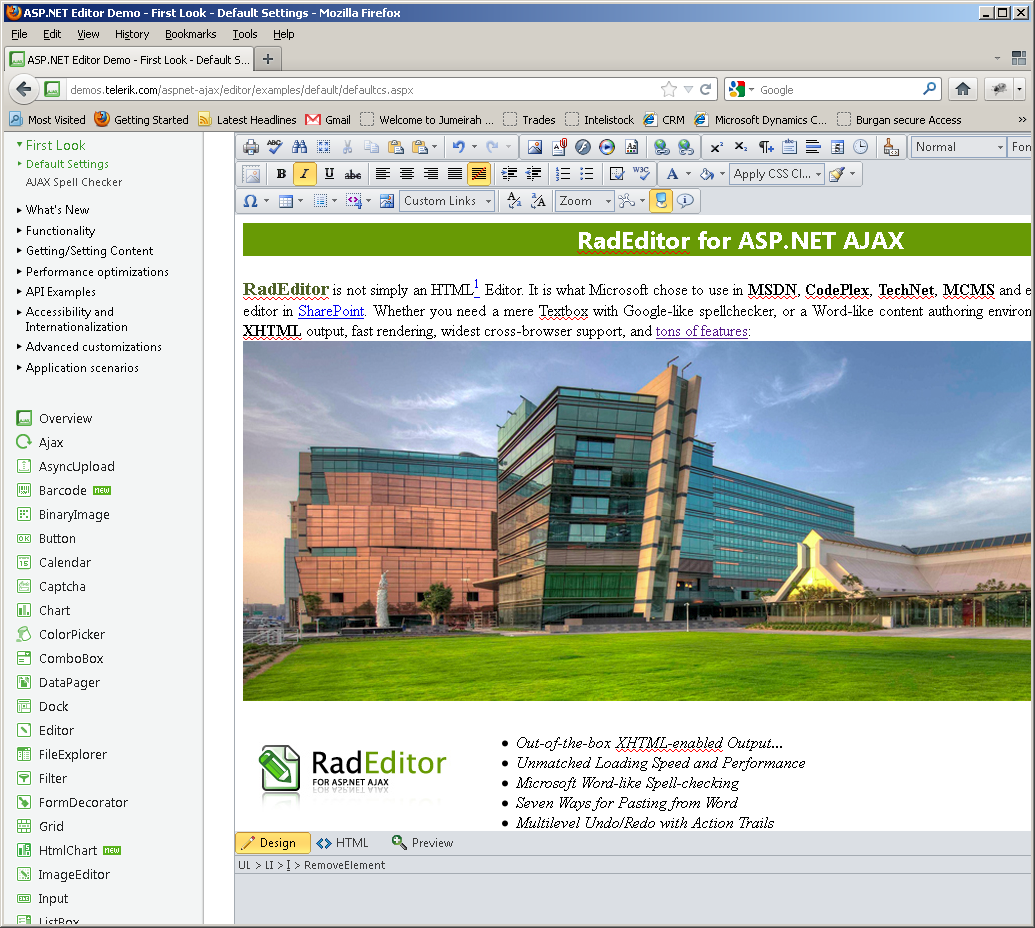
Task: Insert a bulleted list
Action: [x=586, y=174]
